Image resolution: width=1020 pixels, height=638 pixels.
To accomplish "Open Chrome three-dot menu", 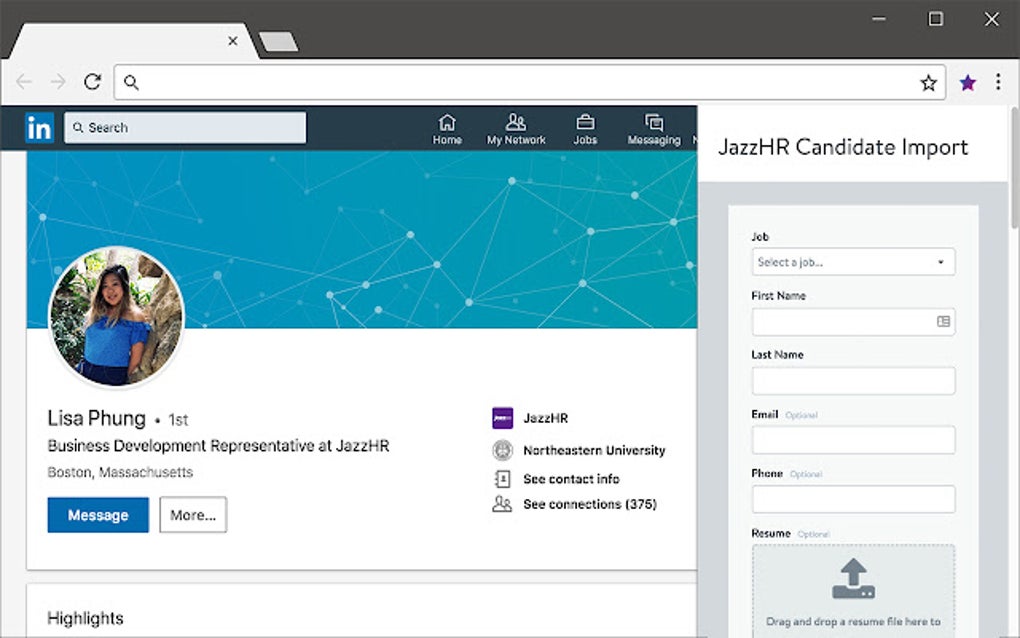I will pos(998,82).
